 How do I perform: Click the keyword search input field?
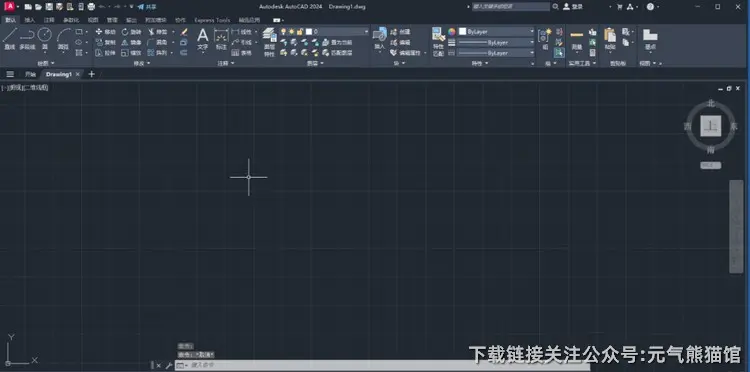[511, 7]
